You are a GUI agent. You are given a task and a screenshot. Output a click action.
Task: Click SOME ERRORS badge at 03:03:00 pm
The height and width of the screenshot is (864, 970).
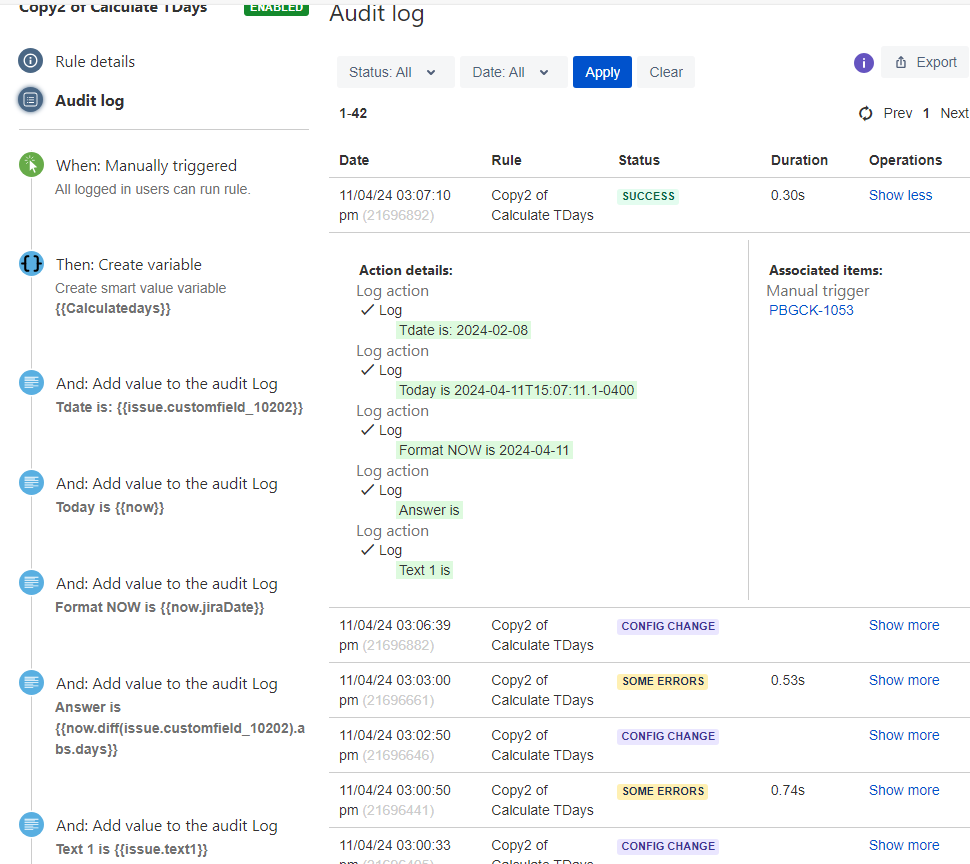pos(663,681)
